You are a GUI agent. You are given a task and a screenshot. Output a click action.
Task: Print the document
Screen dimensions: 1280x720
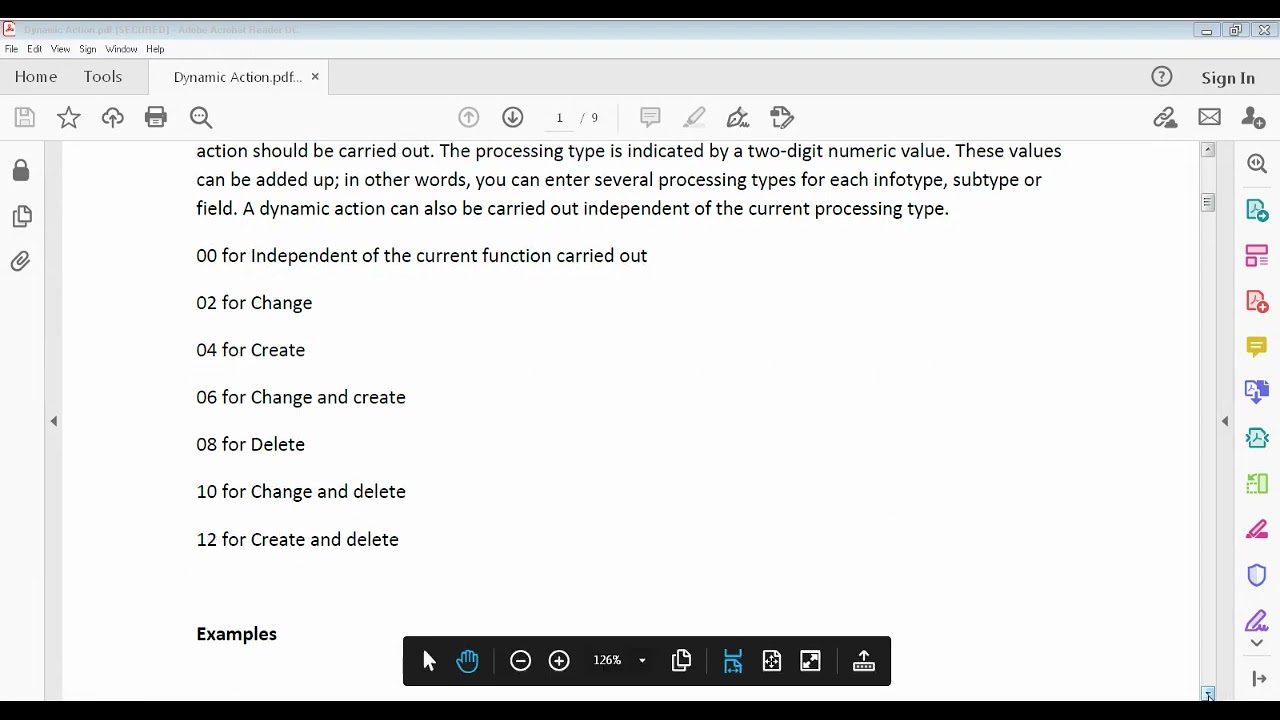[156, 118]
